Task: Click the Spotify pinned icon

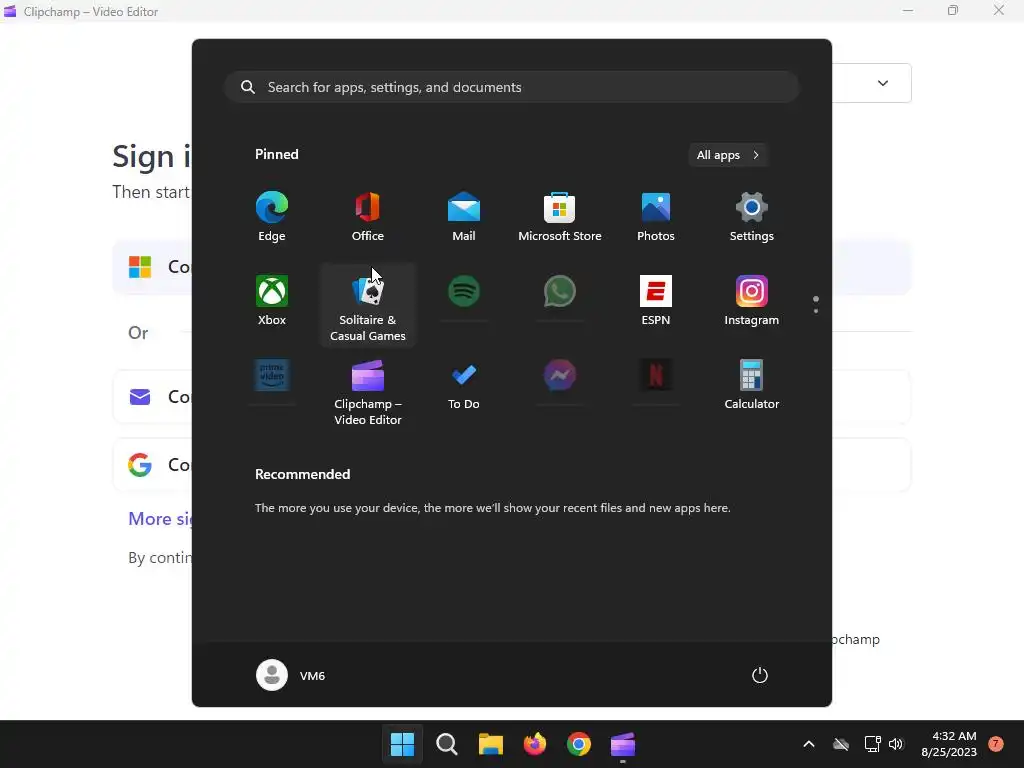Action: click(464, 291)
